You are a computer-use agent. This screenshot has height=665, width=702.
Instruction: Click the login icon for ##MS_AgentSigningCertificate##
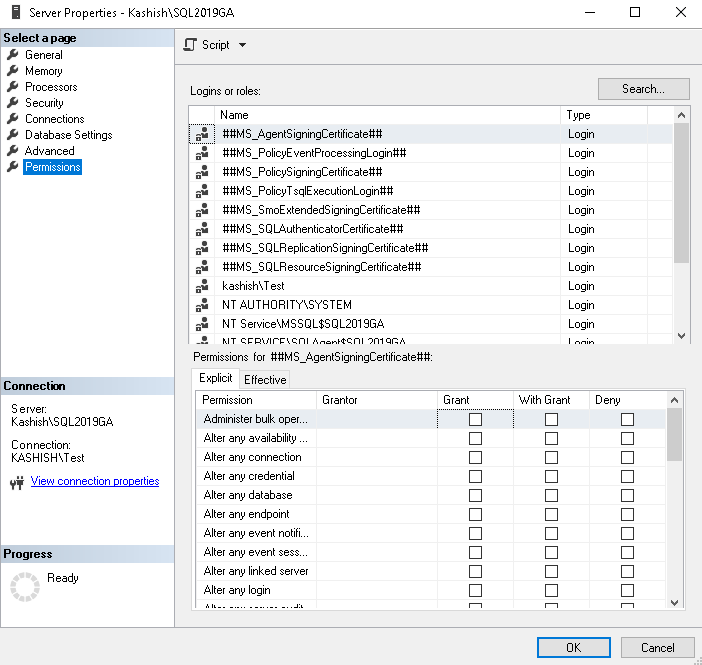(x=201, y=134)
